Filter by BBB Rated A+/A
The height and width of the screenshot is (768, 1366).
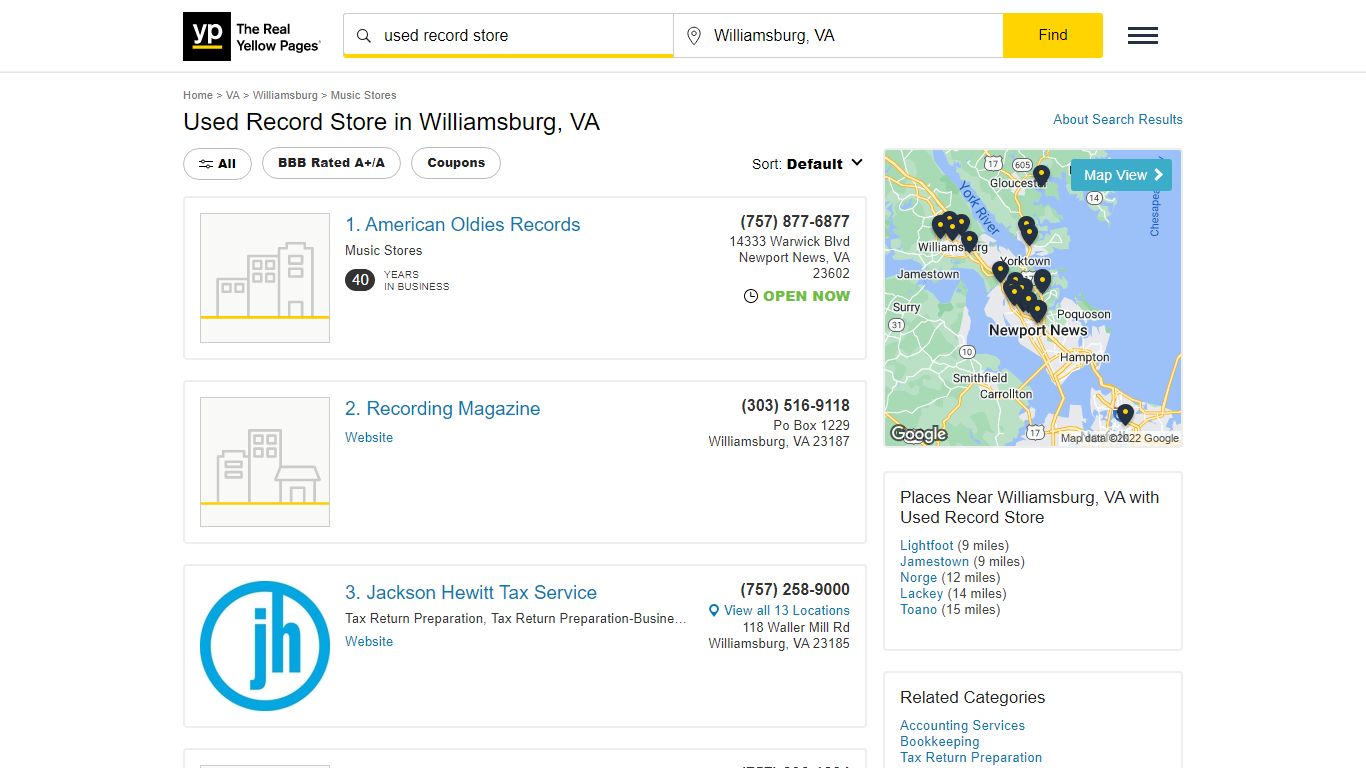[331, 163]
